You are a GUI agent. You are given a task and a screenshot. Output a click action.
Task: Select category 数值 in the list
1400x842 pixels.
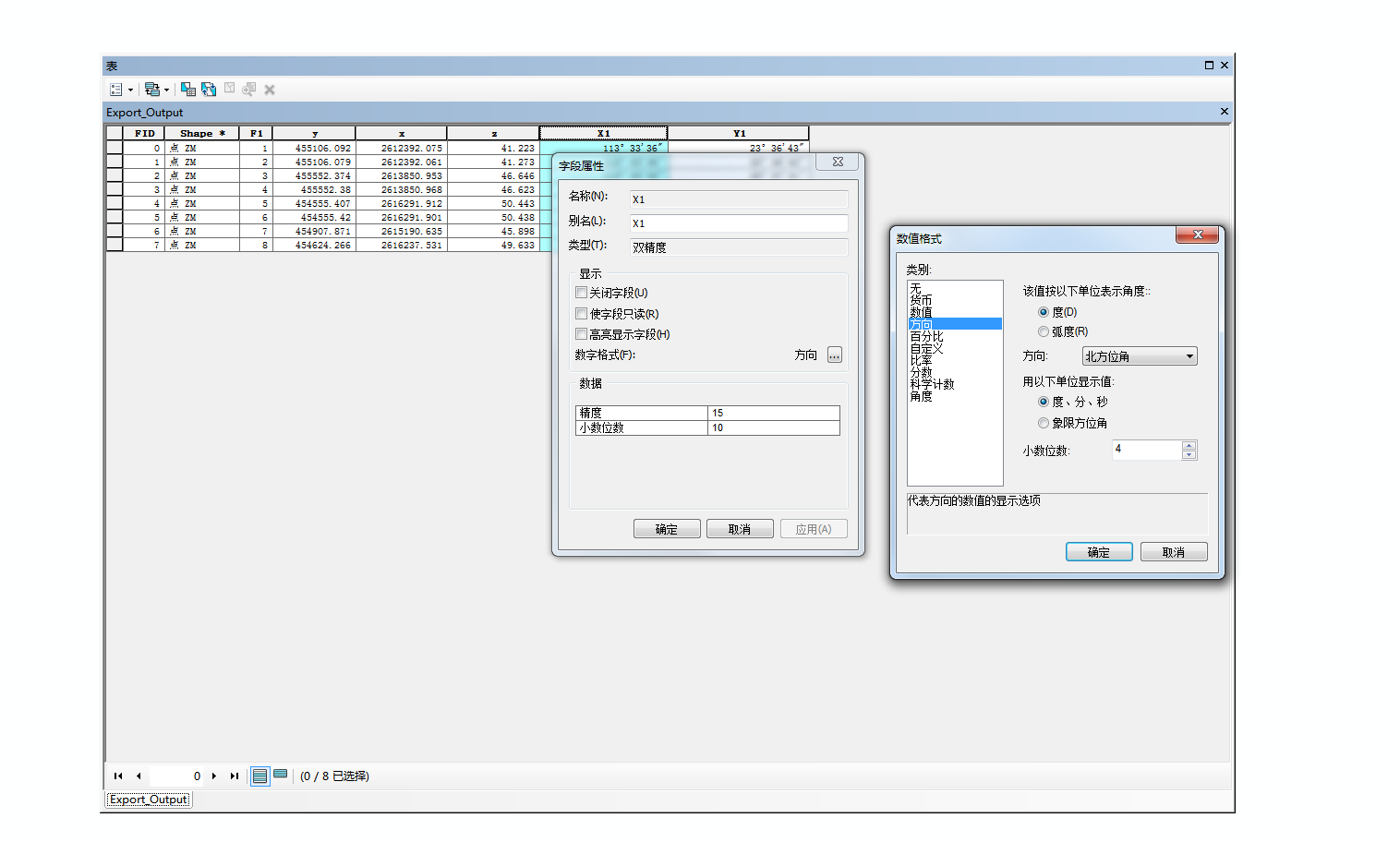coord(955,312)
